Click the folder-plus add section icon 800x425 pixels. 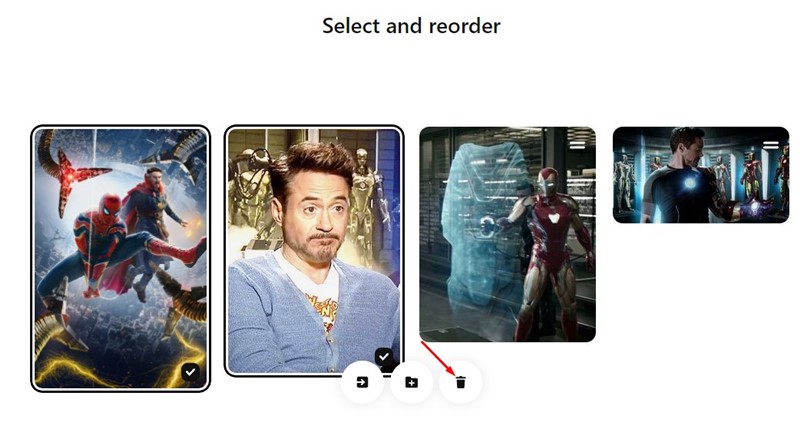click(x=411, y=382)
